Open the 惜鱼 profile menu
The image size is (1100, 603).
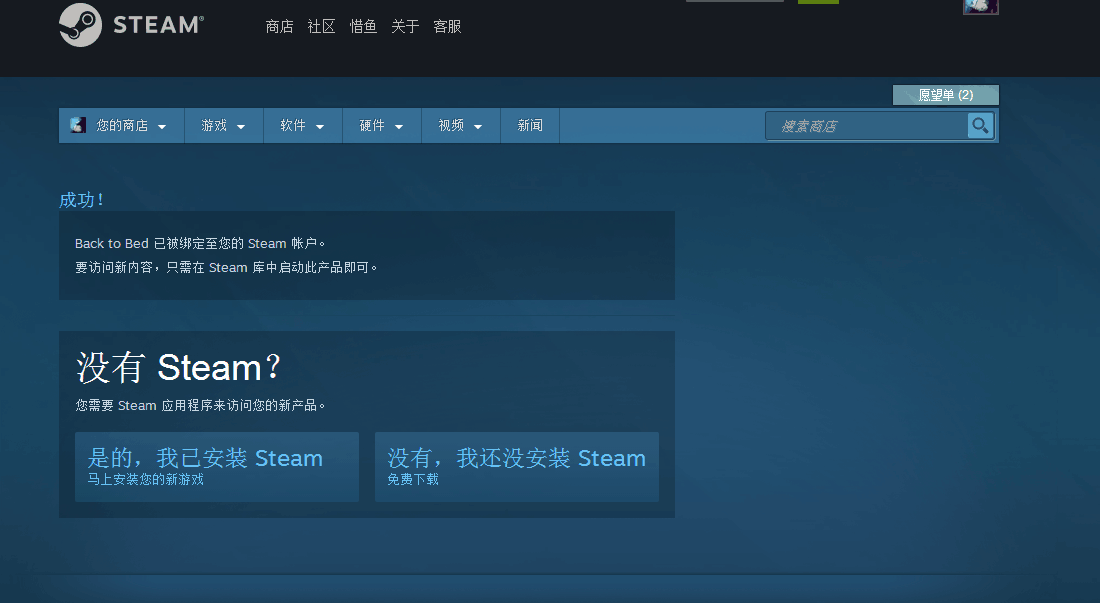coord(363,27)
